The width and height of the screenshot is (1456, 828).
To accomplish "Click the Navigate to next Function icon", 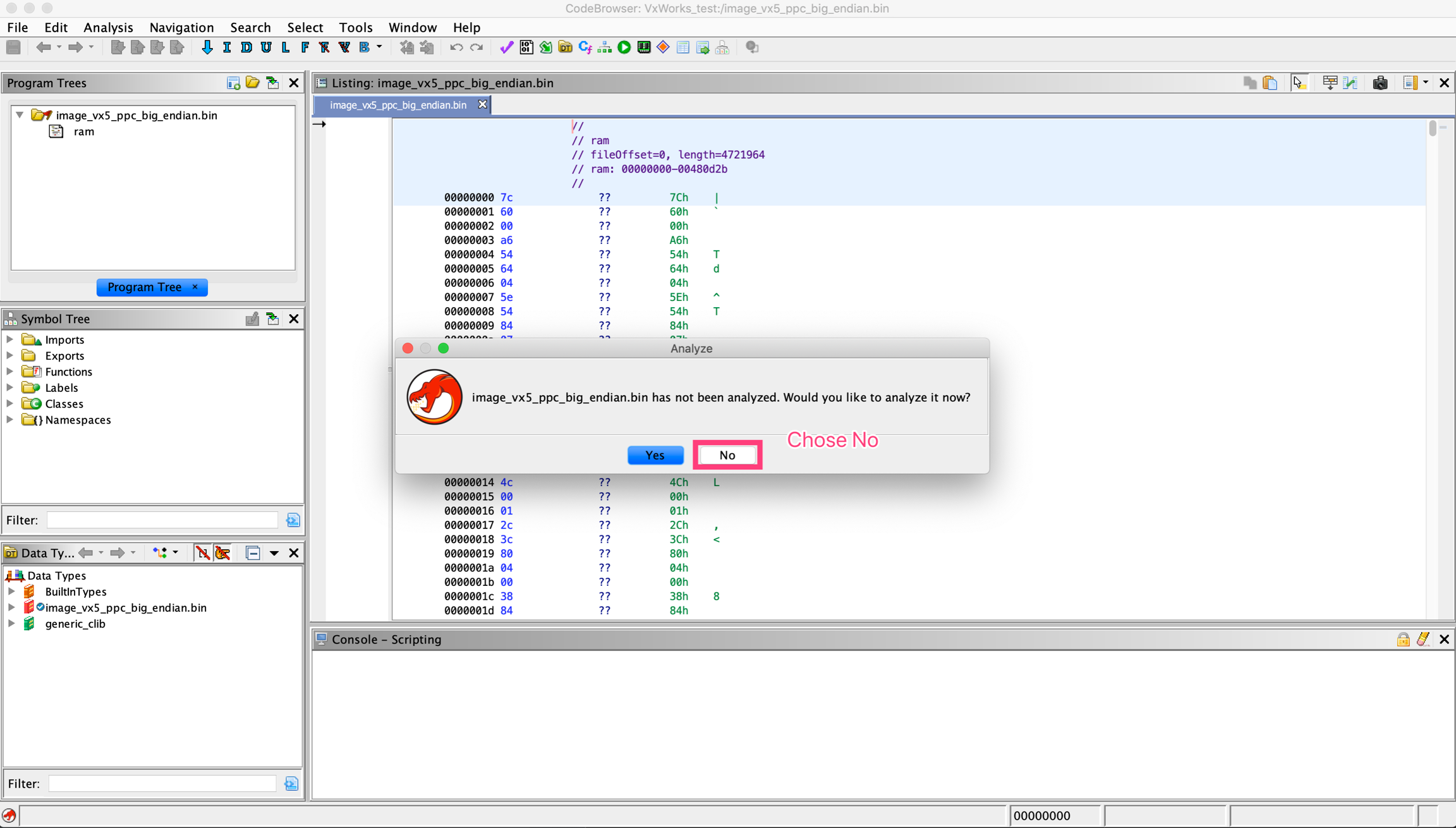I will click(x=305, y=47).
